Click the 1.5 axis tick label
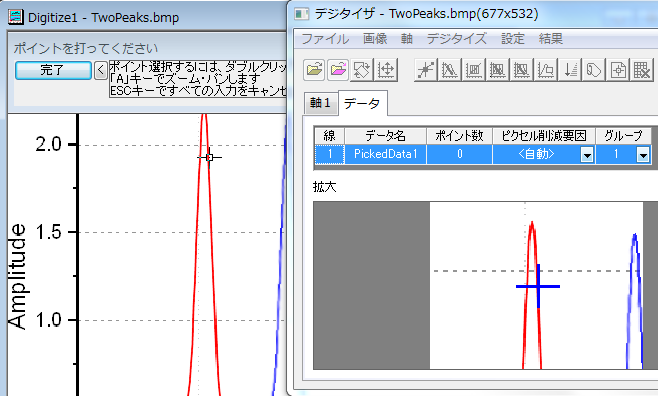This screenshot has width=658, height=396. pos(49,232)
